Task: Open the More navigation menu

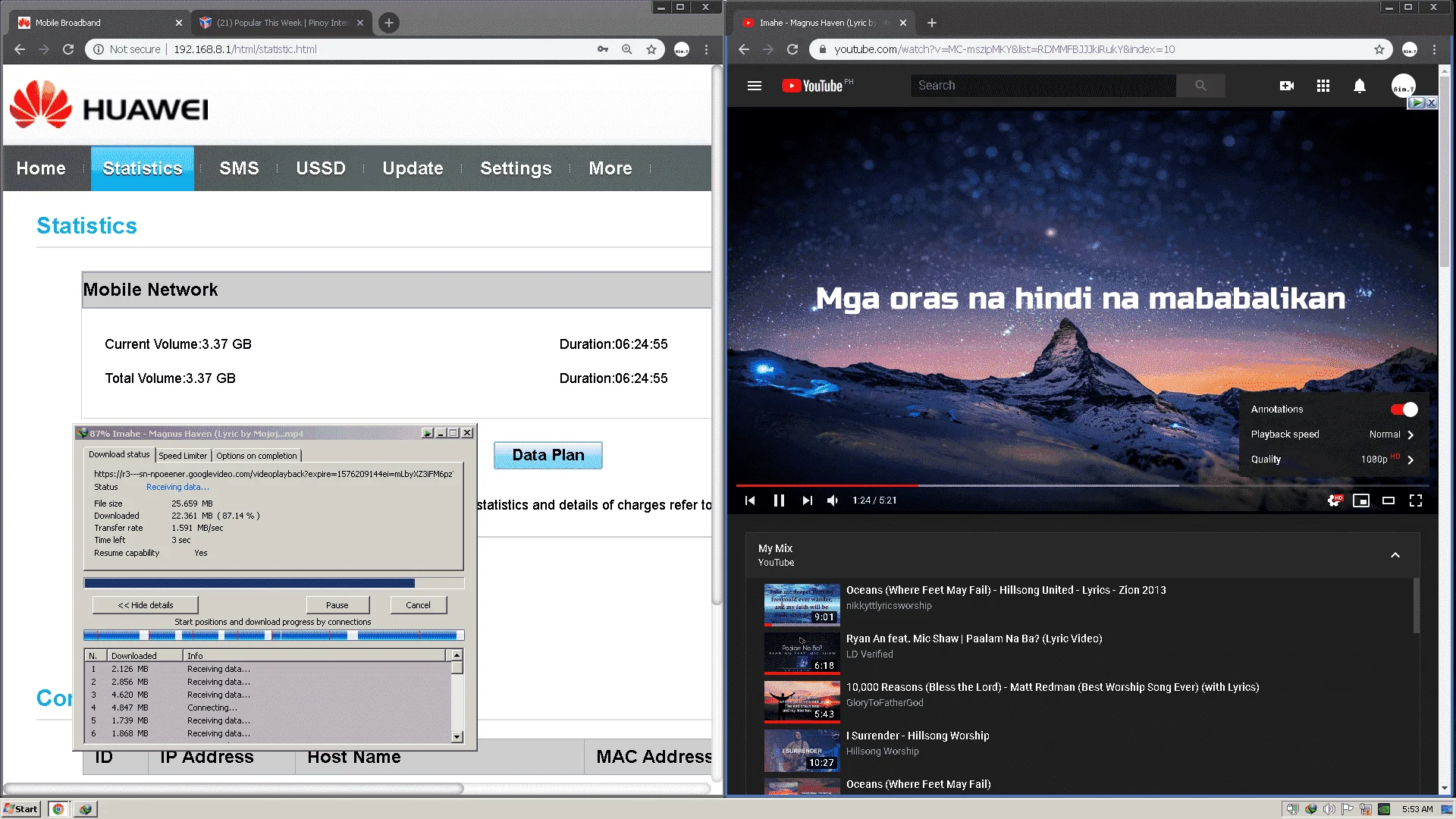Action: [x=610, y=168]
